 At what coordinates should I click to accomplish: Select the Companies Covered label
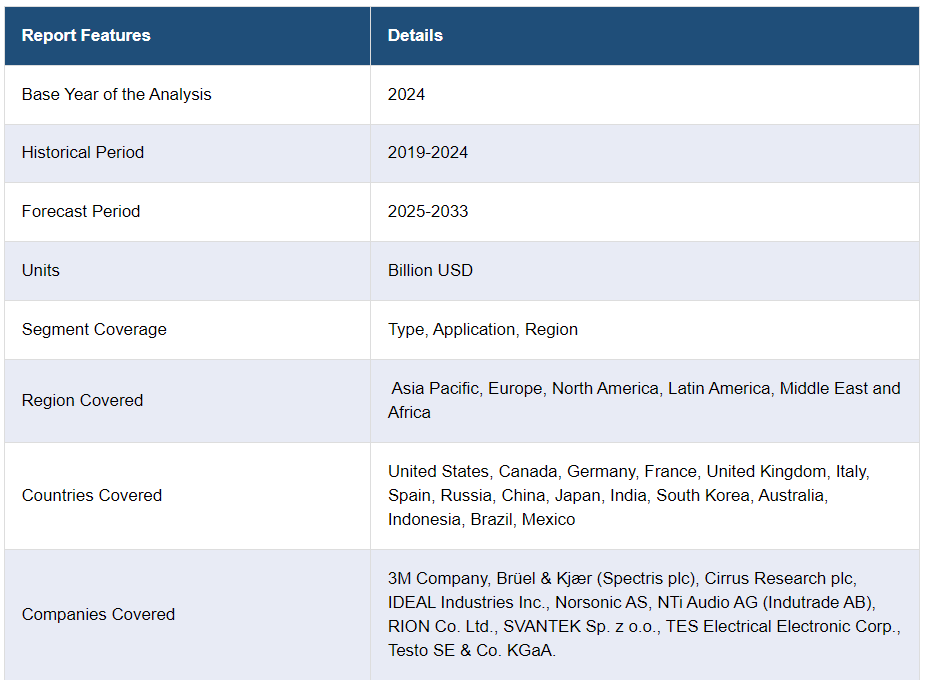[98, 614]
